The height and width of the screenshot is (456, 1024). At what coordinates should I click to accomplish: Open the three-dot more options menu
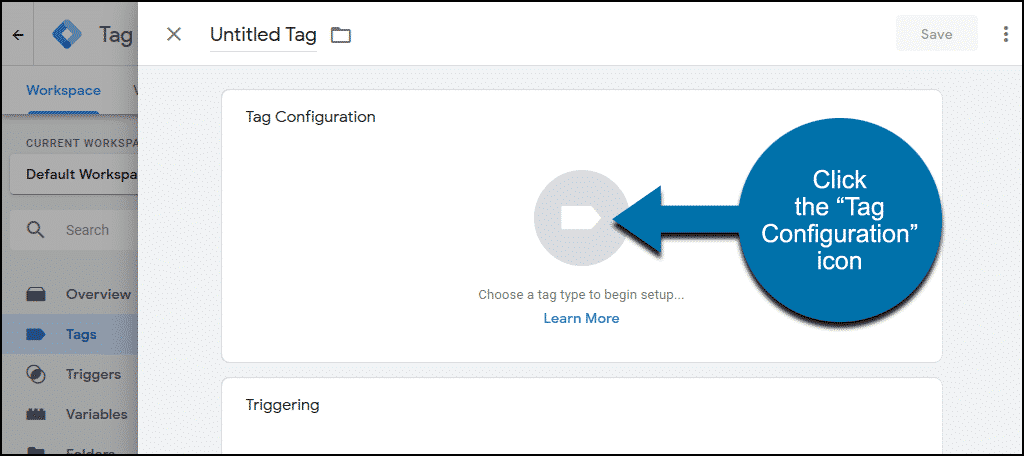1006,34
